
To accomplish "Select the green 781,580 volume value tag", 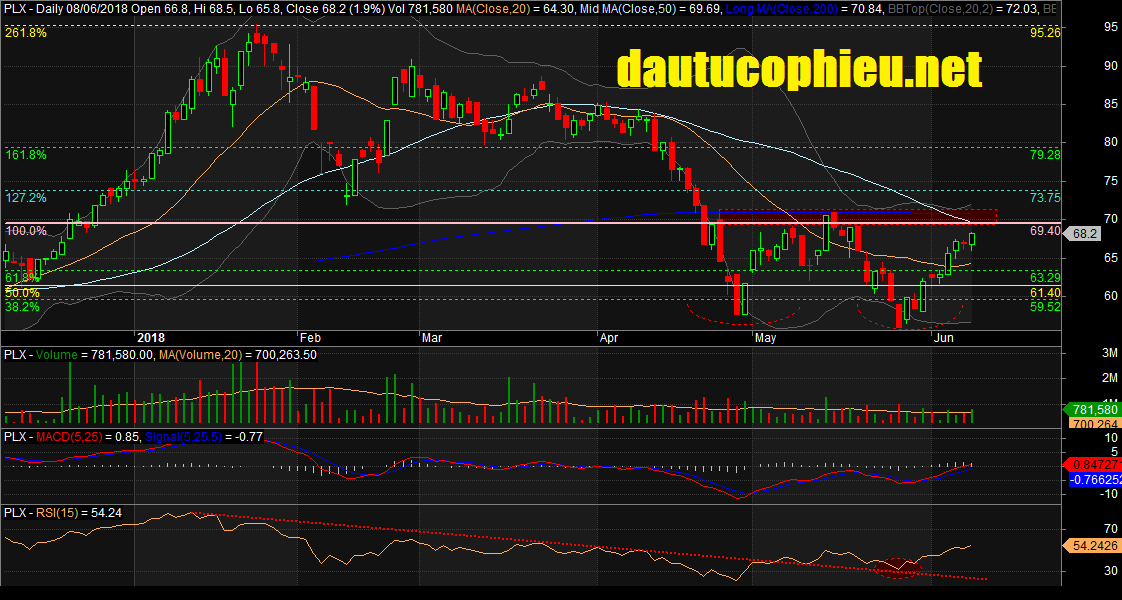I will point(1092,410).
